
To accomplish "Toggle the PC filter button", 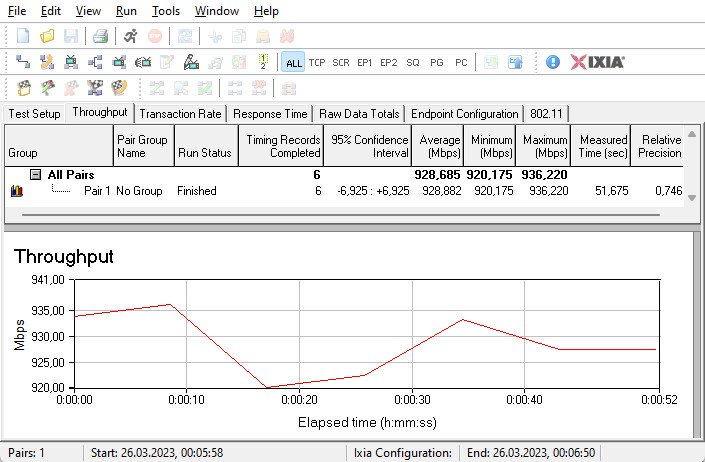I will (x=461, y=62).
